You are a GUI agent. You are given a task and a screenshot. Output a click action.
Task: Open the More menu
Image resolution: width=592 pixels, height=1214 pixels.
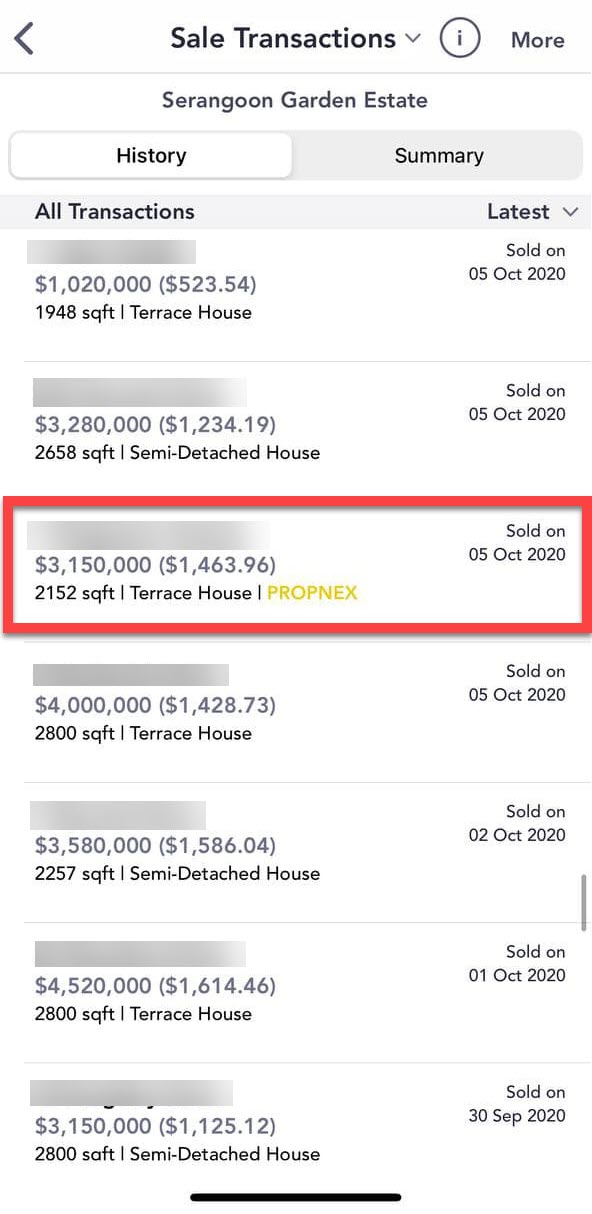pos(538,40)
